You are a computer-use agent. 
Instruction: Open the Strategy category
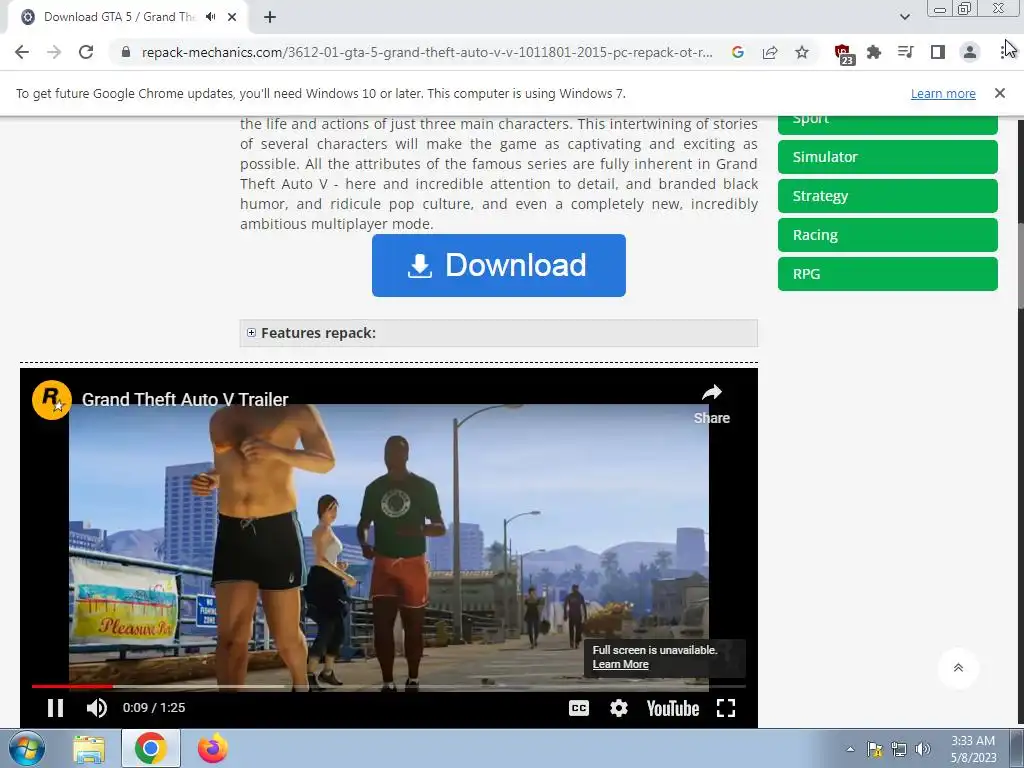(888, 196)
